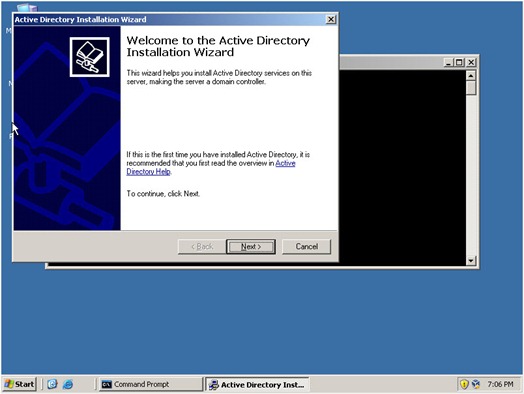Minimize the Command Prompt window

pyautogui.click(x=449, y=62)
